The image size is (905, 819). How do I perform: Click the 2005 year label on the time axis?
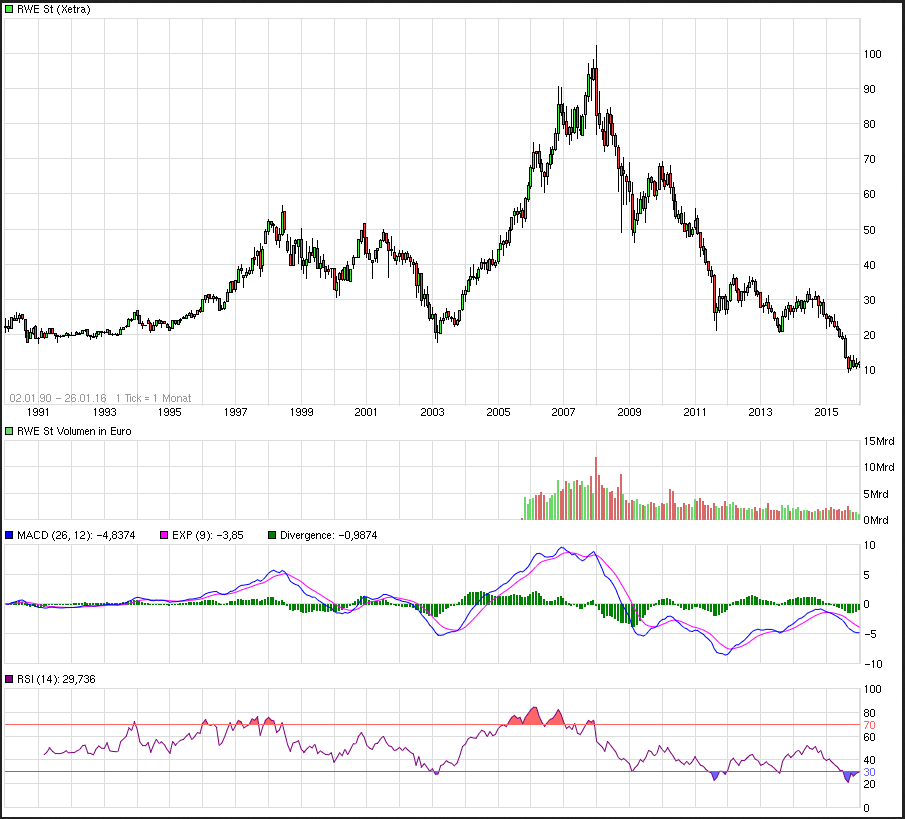498,412
